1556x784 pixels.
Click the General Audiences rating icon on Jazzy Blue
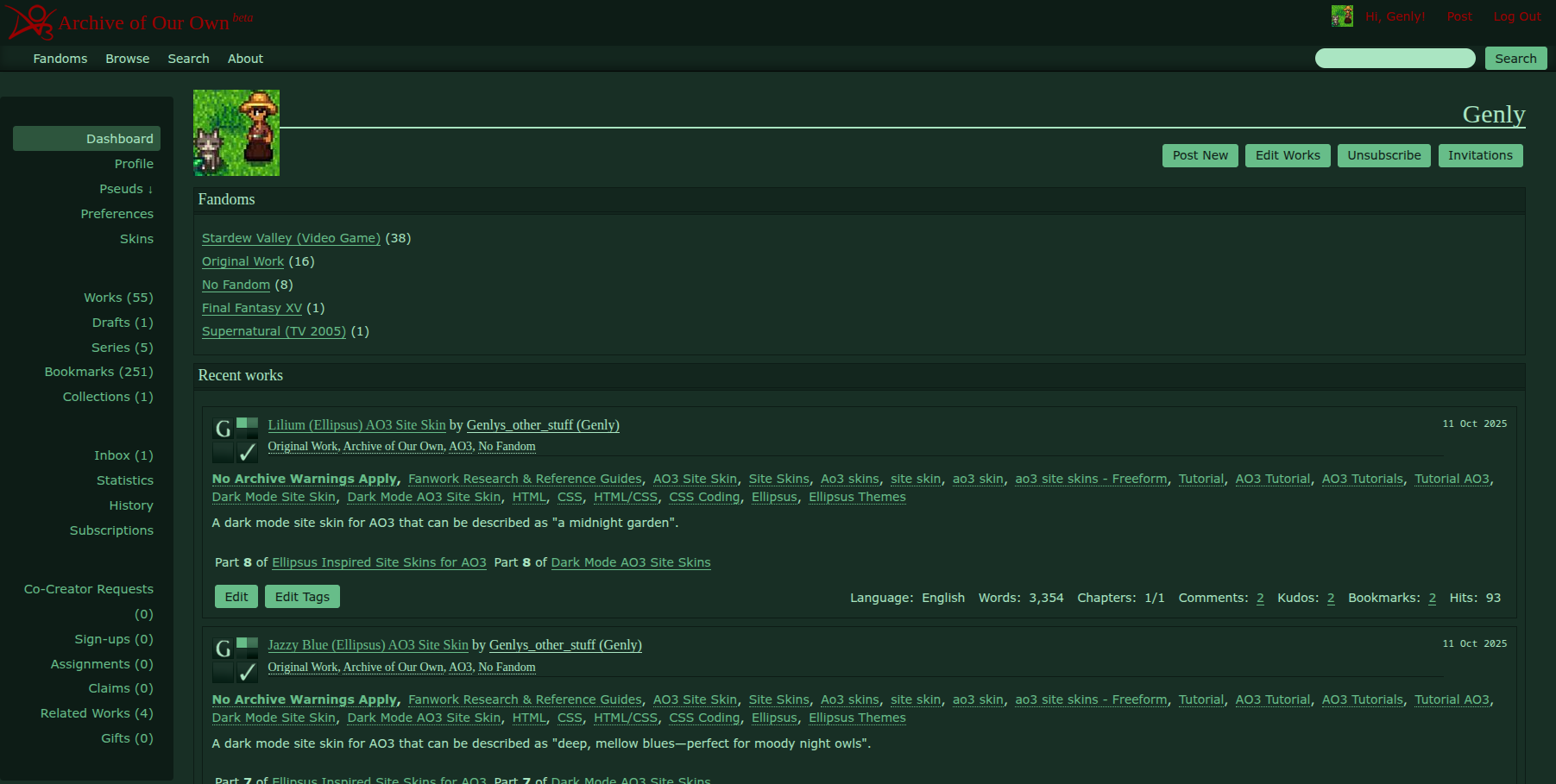pyautogui.click(x=223, y=648)
